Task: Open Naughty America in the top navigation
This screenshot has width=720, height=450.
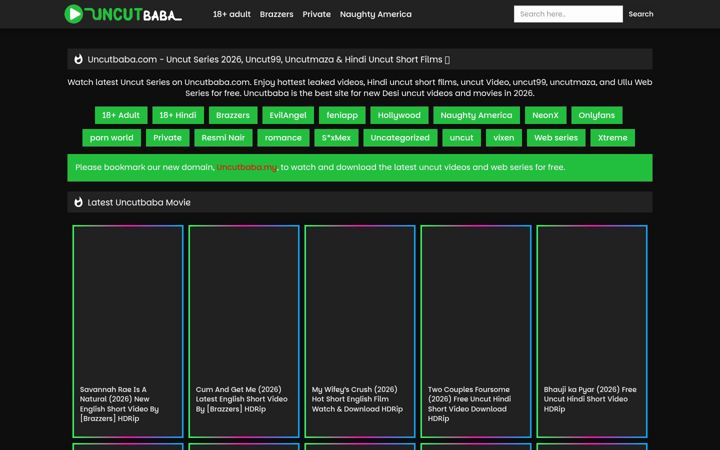Action: [376, 14]
